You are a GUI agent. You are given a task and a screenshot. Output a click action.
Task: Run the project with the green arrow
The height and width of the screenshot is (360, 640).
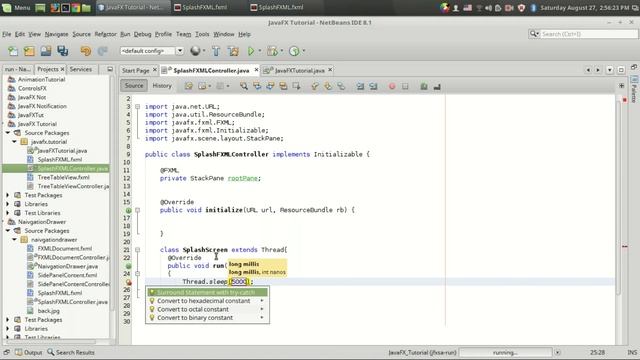pyautogui.click(x=251, y=51)
